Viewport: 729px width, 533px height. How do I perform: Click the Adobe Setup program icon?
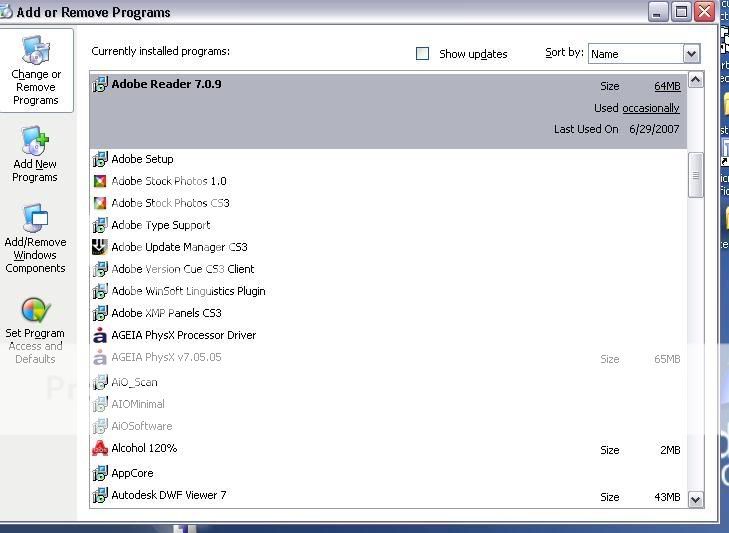coord(100,159)
